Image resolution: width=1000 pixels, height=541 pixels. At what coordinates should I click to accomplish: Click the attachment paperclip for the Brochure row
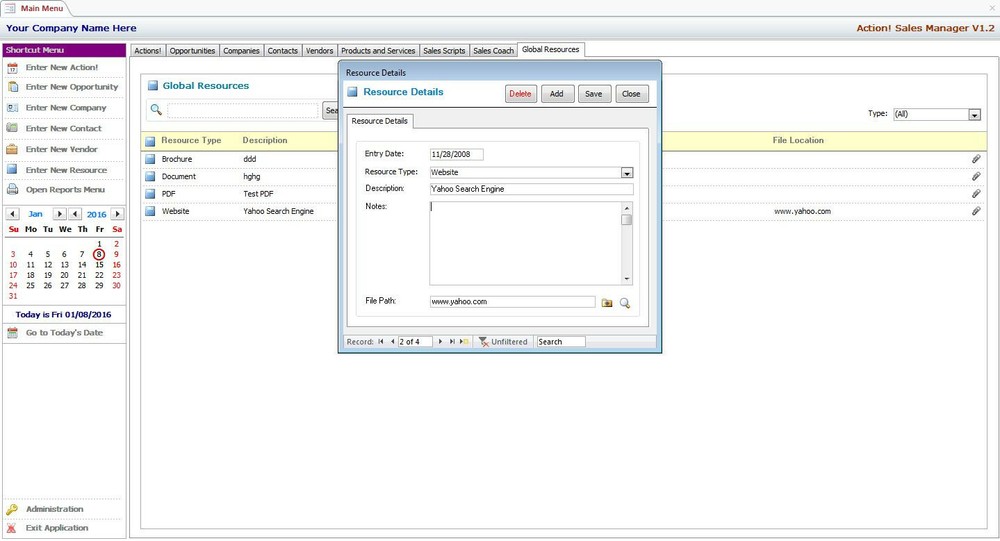pos(976,159)
